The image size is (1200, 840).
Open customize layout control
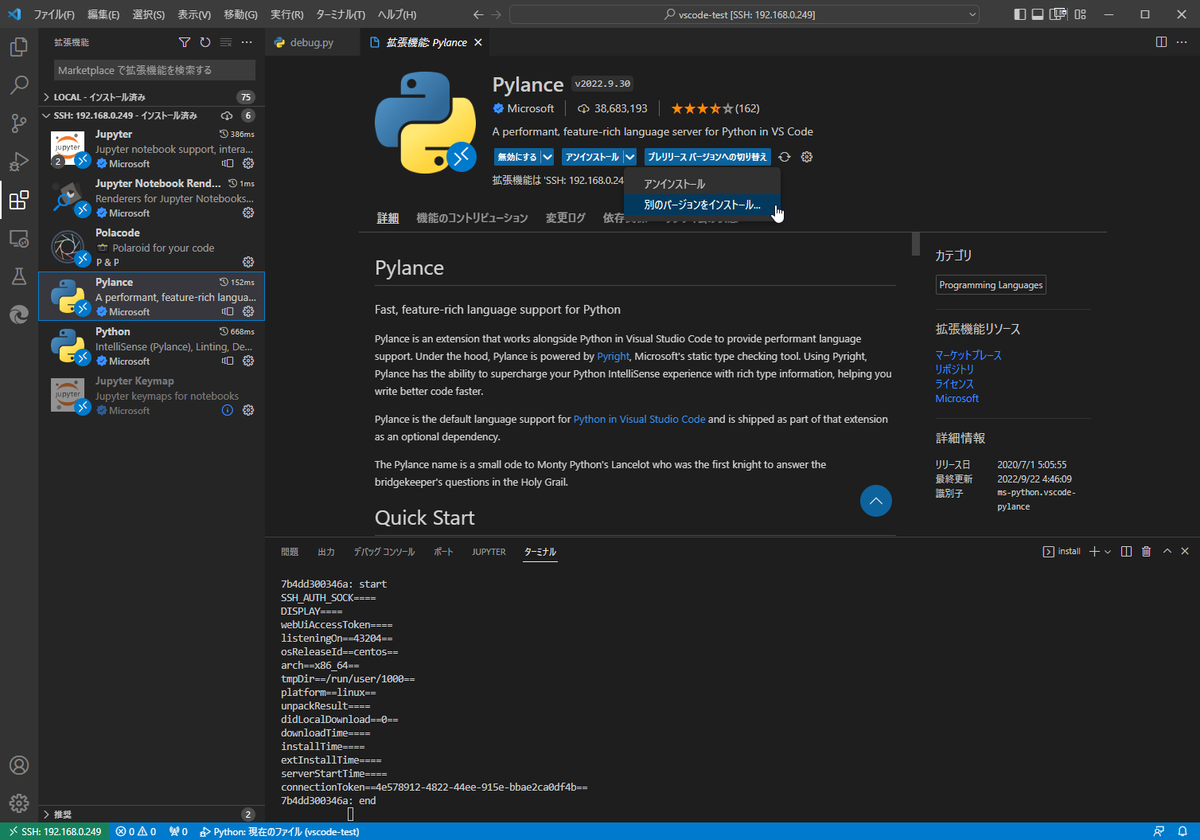pos(1078,15)
